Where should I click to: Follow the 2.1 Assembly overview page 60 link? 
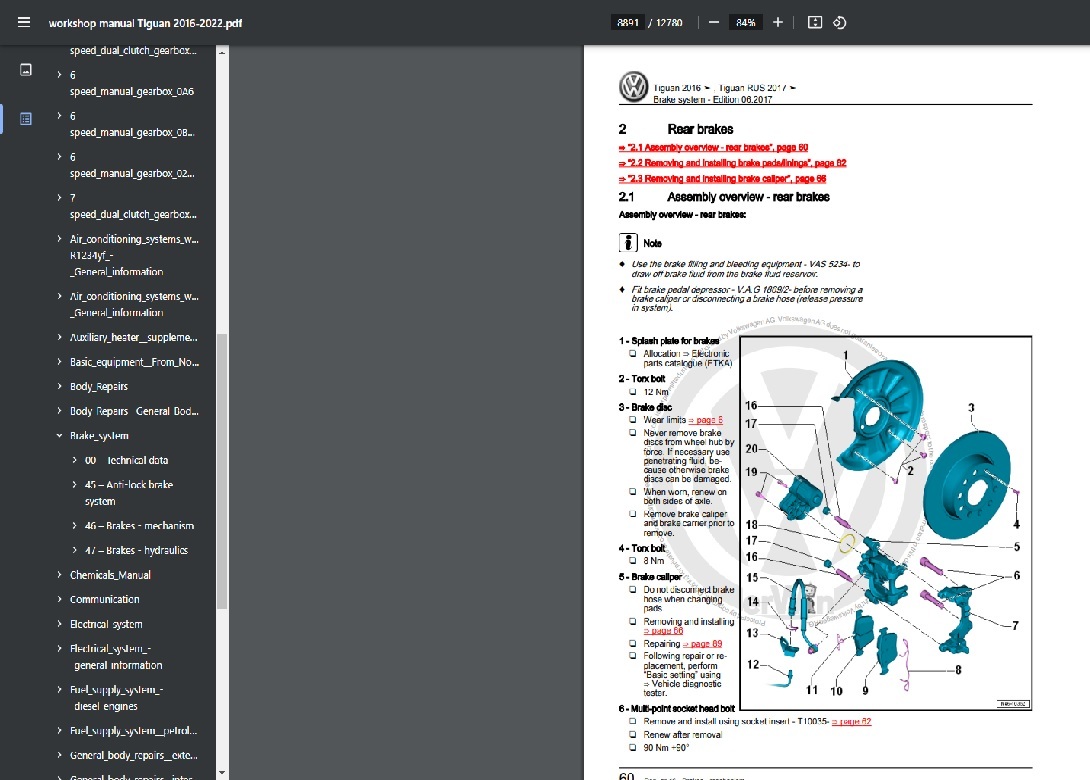pos(713,147)
